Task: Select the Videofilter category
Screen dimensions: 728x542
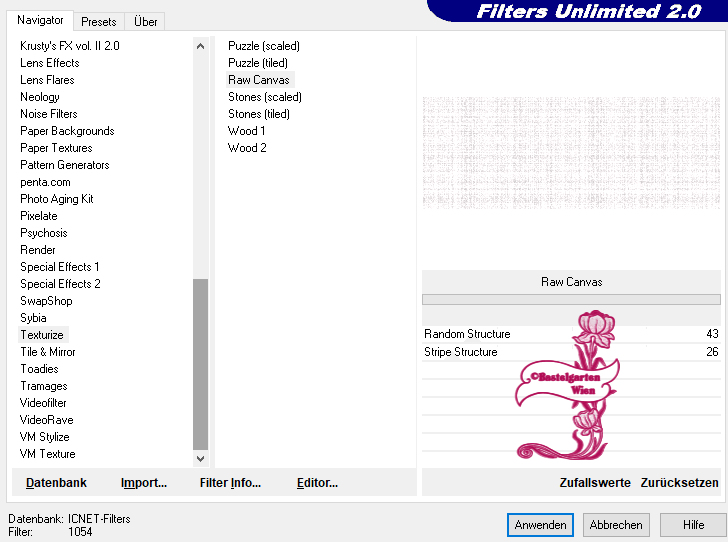Action: [x=43, y=403]
